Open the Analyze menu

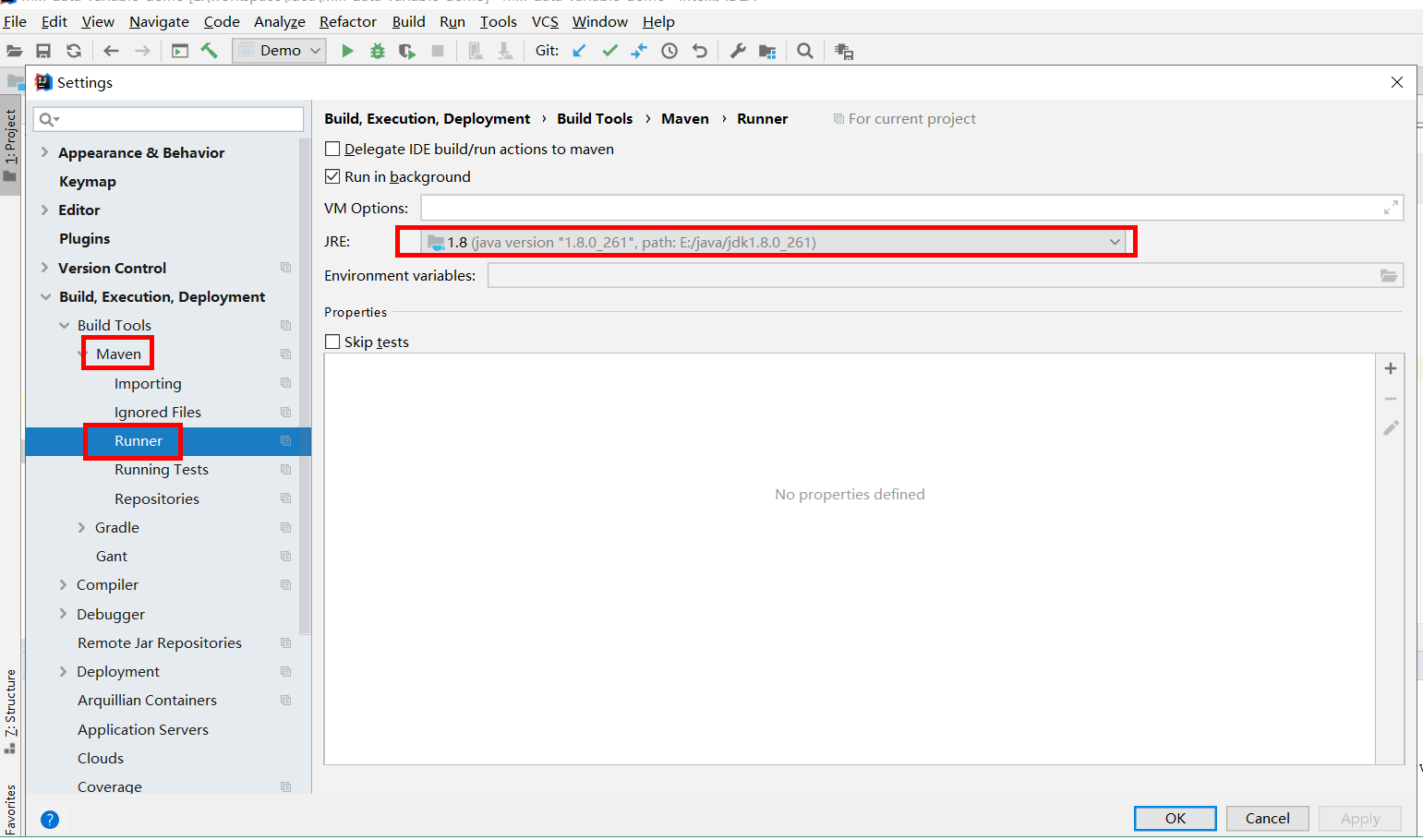(x=280, y=21)
